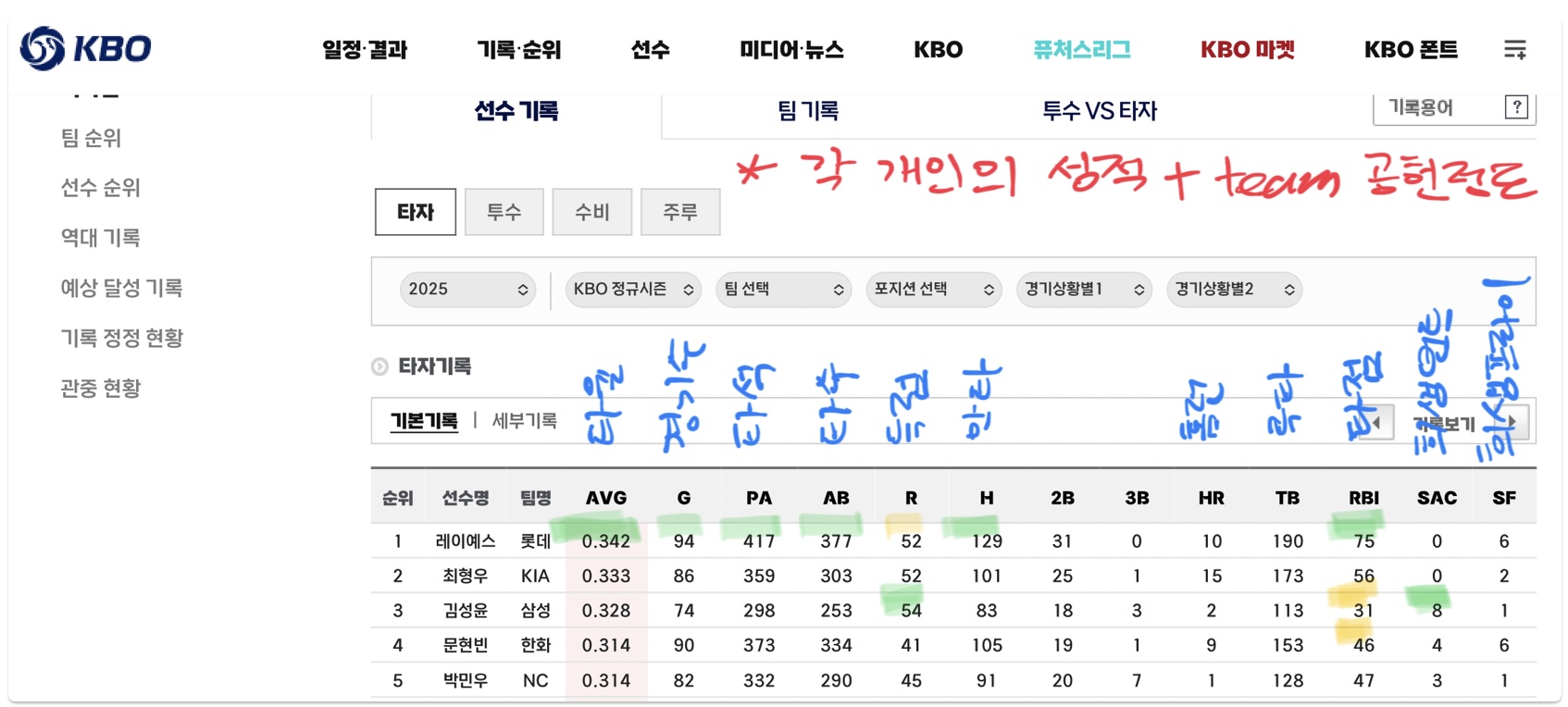This screenshot has height=707, width=1568.
Task: Sort by the HR column header
Action: (1212, 499)
